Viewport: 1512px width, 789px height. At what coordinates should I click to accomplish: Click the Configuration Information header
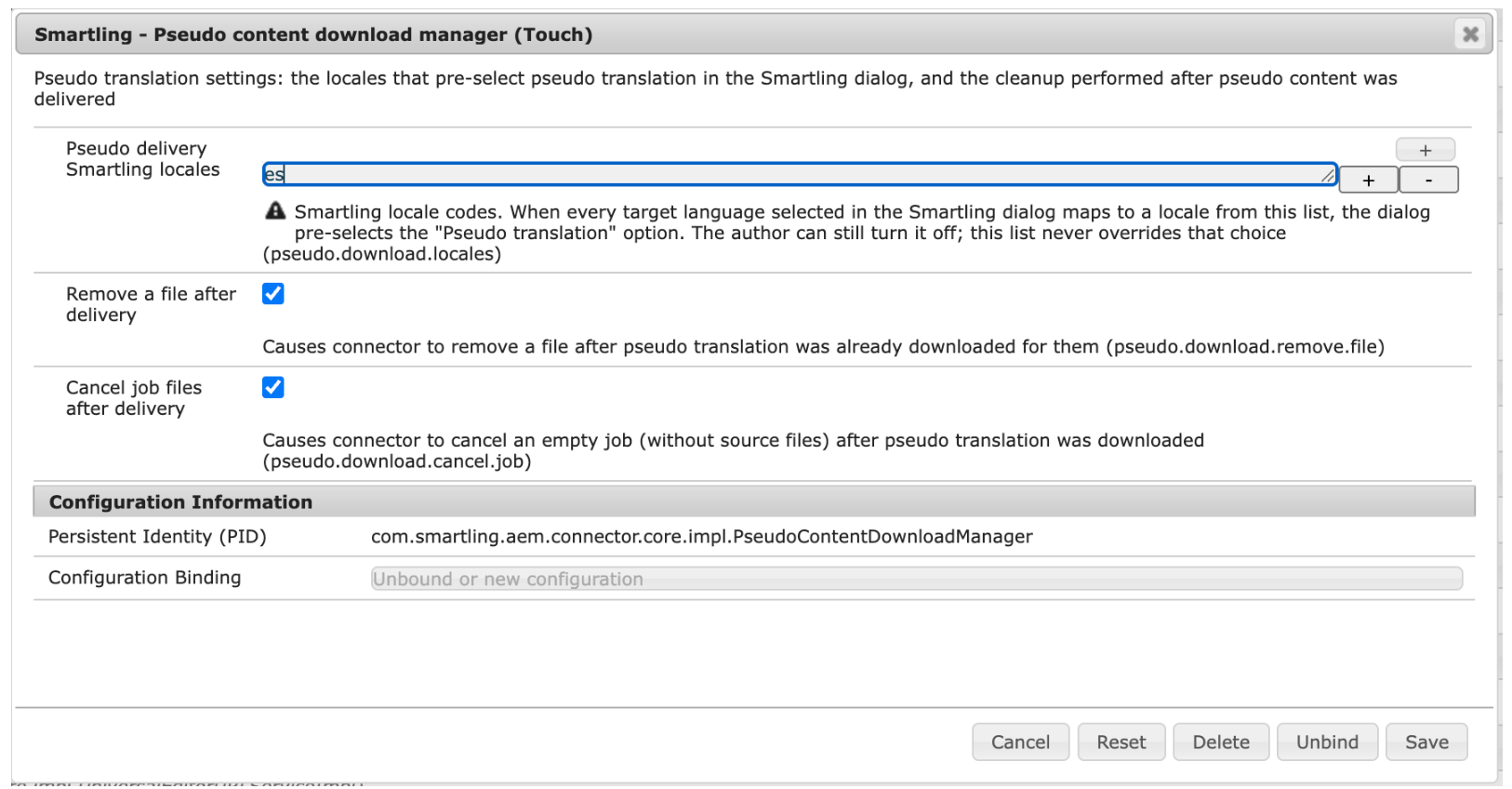pos(754,501)
